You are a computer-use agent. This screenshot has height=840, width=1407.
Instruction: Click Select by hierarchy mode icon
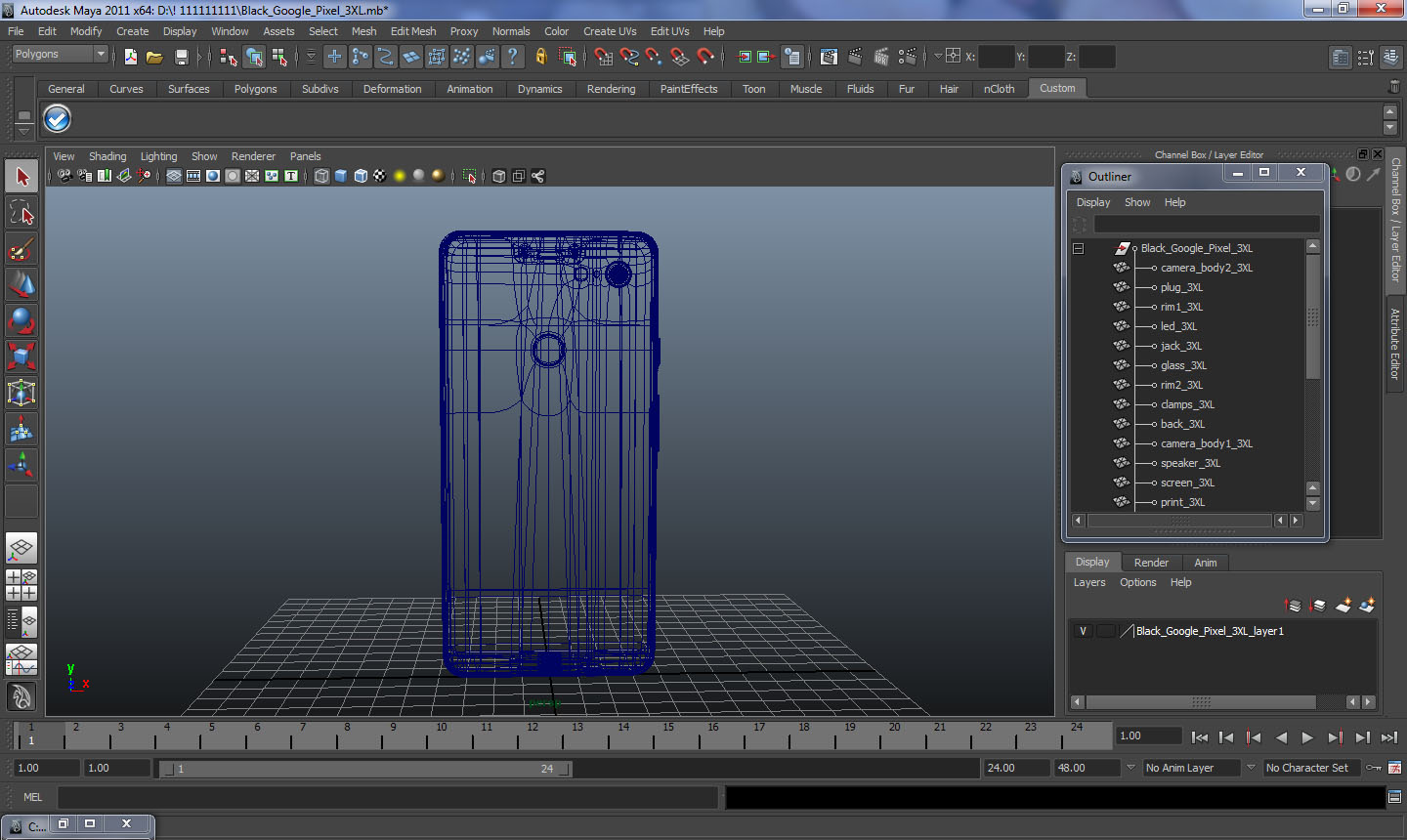(x=229, y=57)
